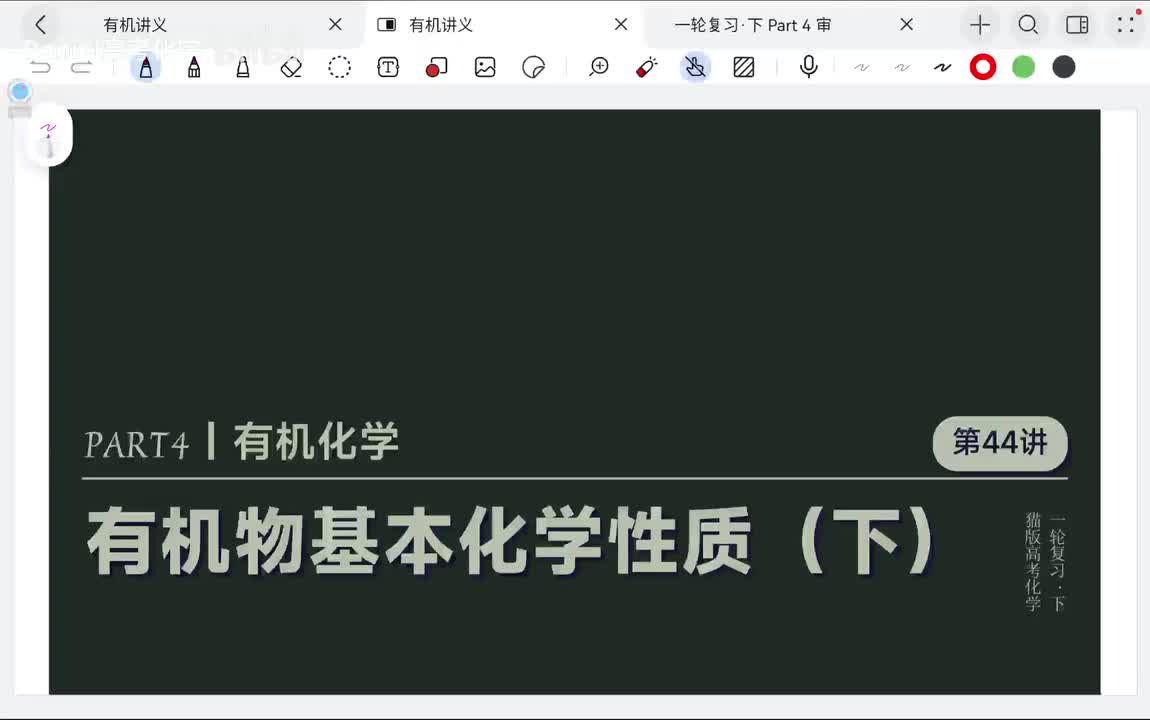
Task: Activate the lasso selection tool
Action: (340, 67)
